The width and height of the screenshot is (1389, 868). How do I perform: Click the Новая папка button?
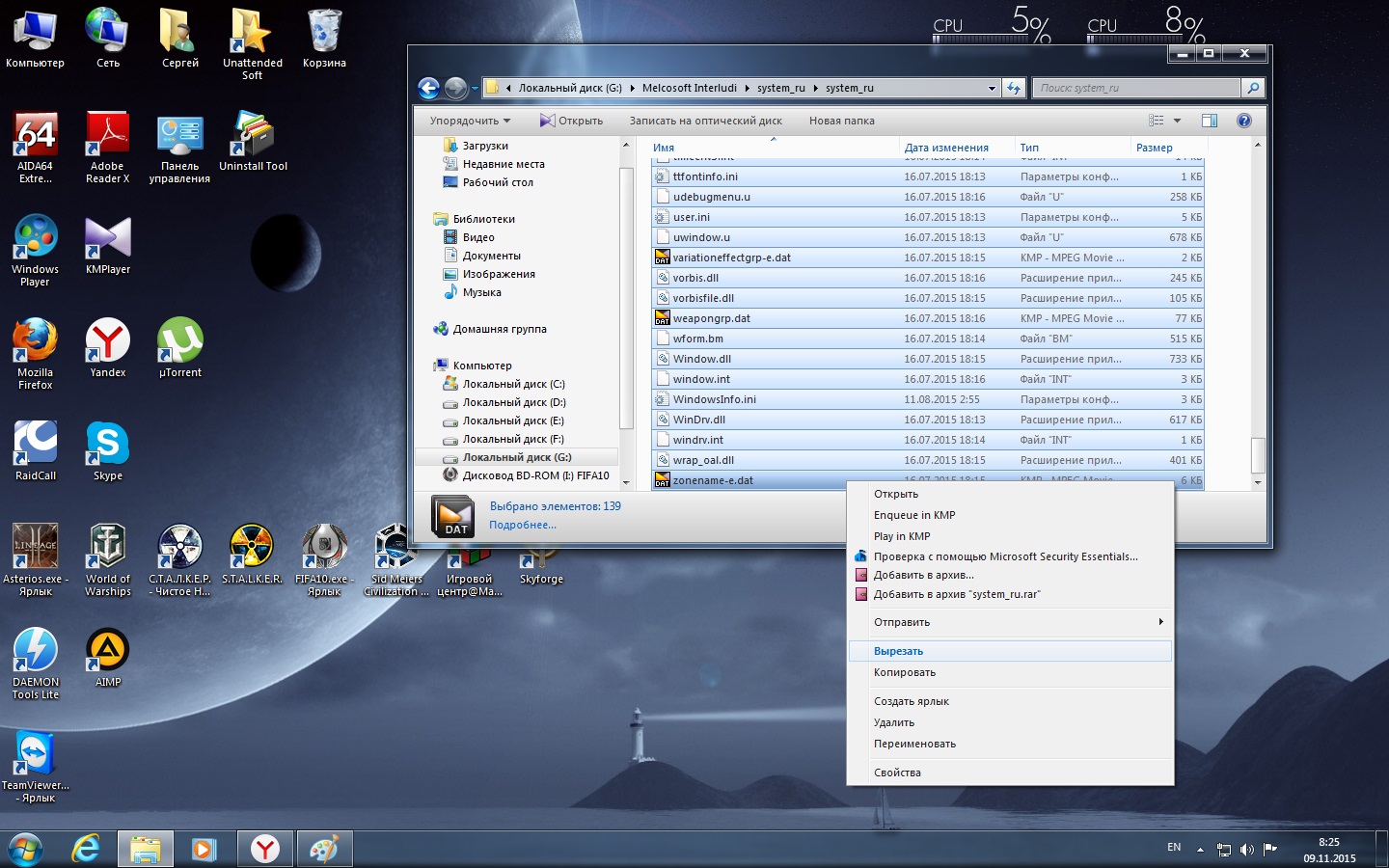(841, 121)
